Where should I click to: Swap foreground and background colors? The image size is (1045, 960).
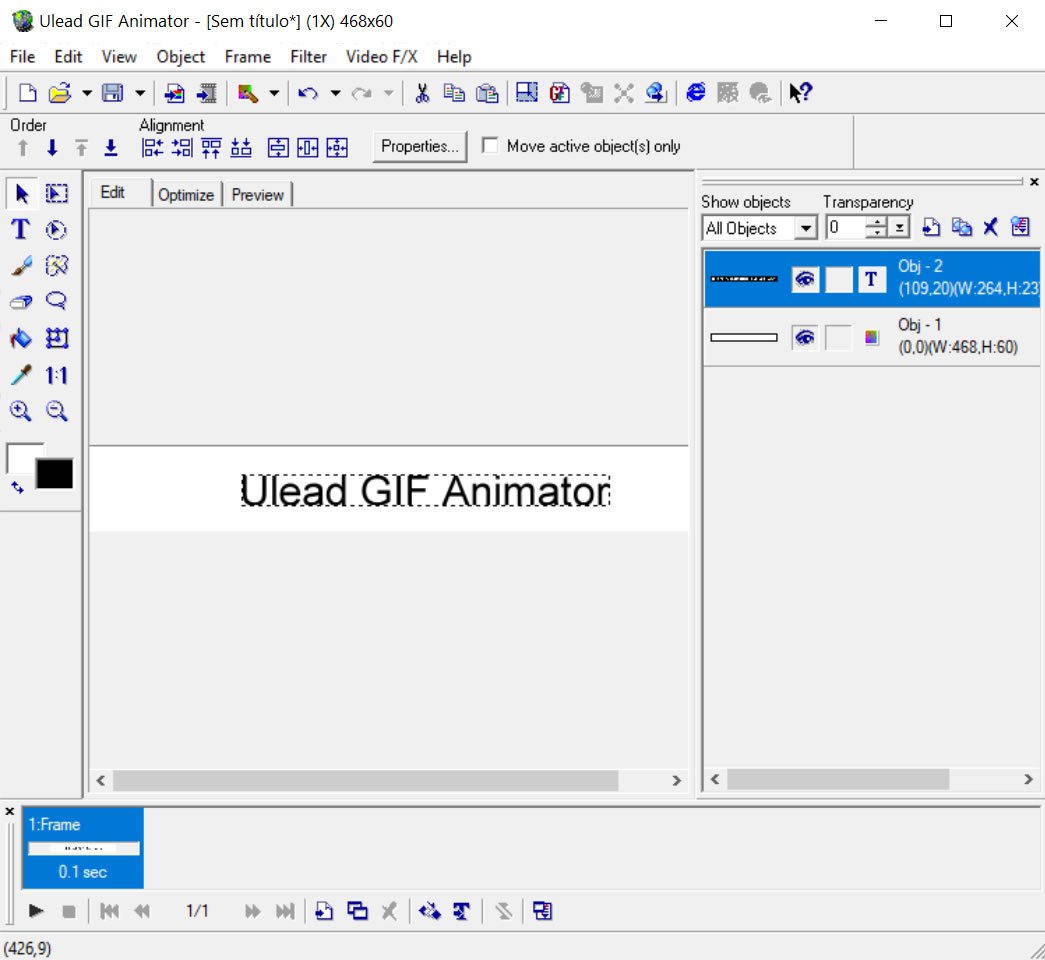point(17,488)
